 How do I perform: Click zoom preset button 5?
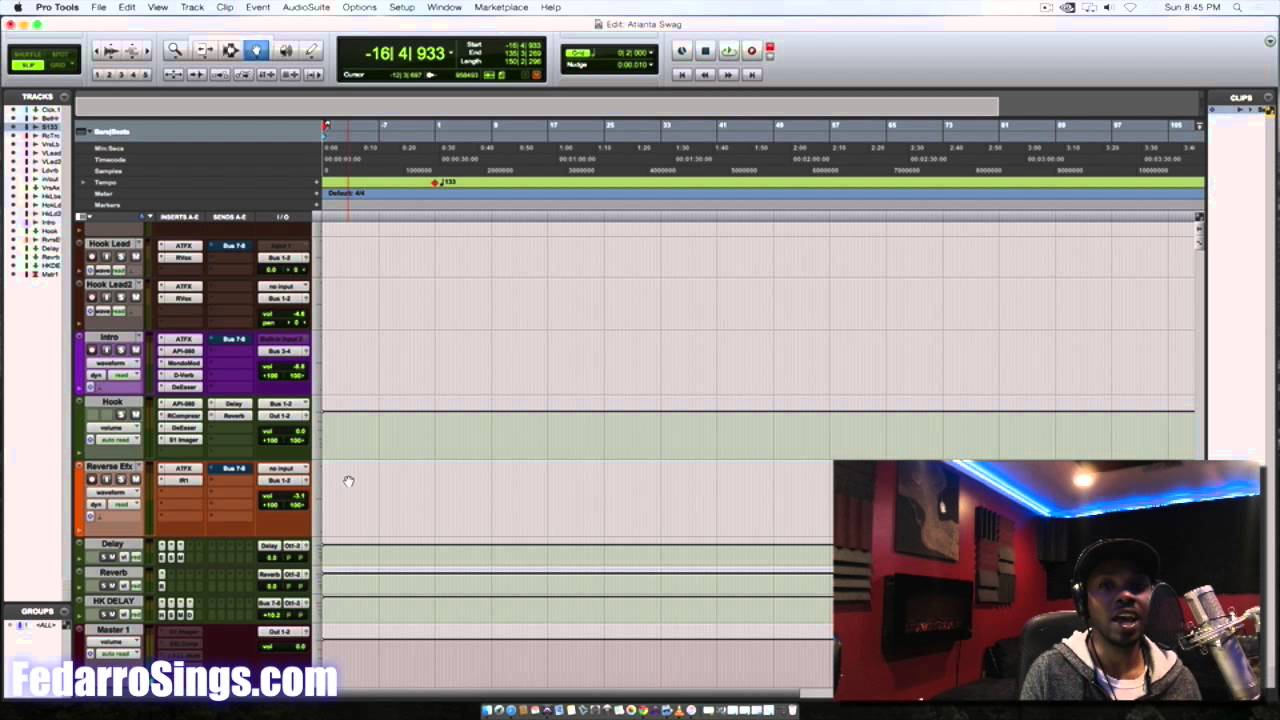point(146,75)
